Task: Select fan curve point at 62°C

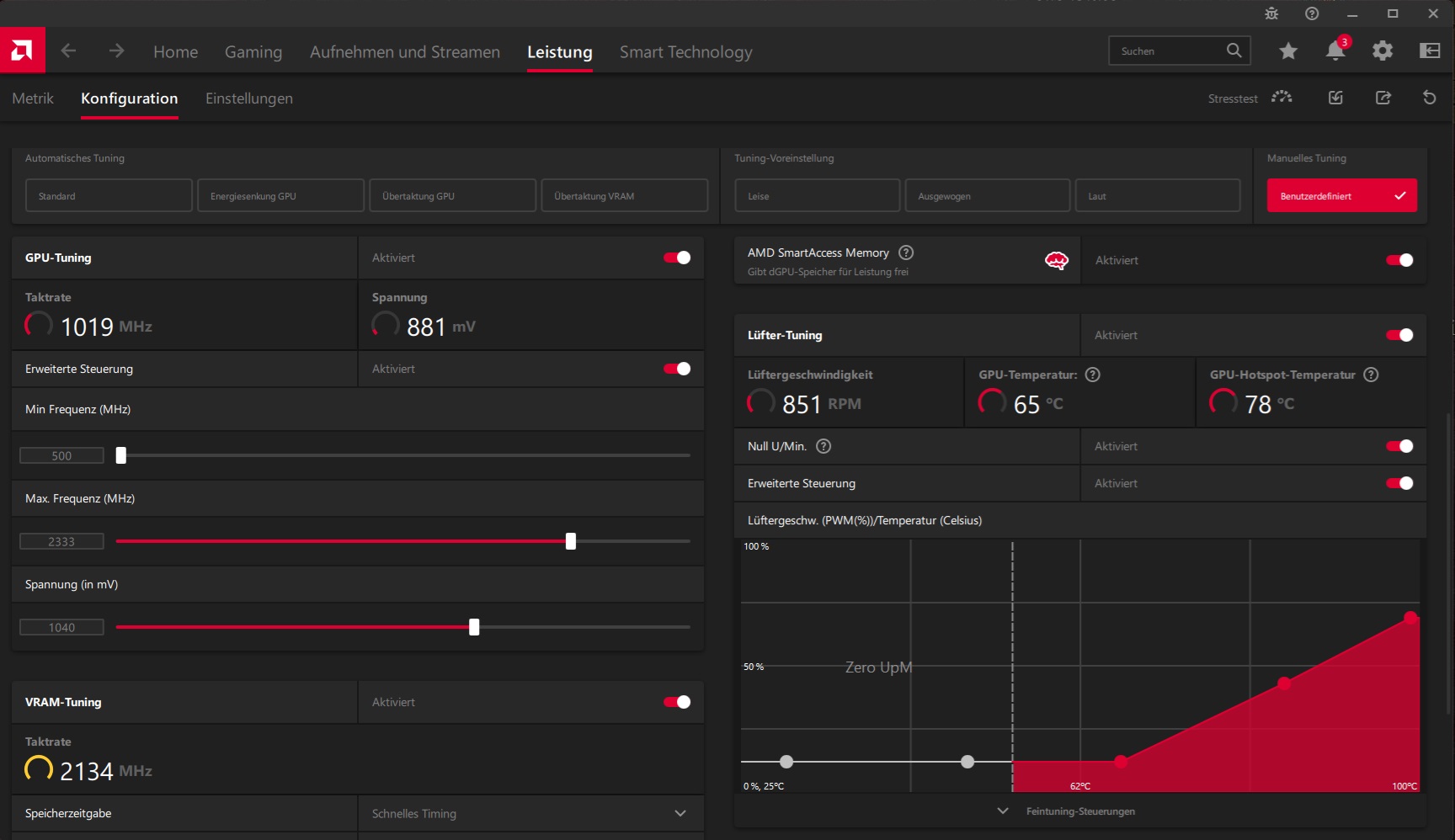Action: point(1121,762)
